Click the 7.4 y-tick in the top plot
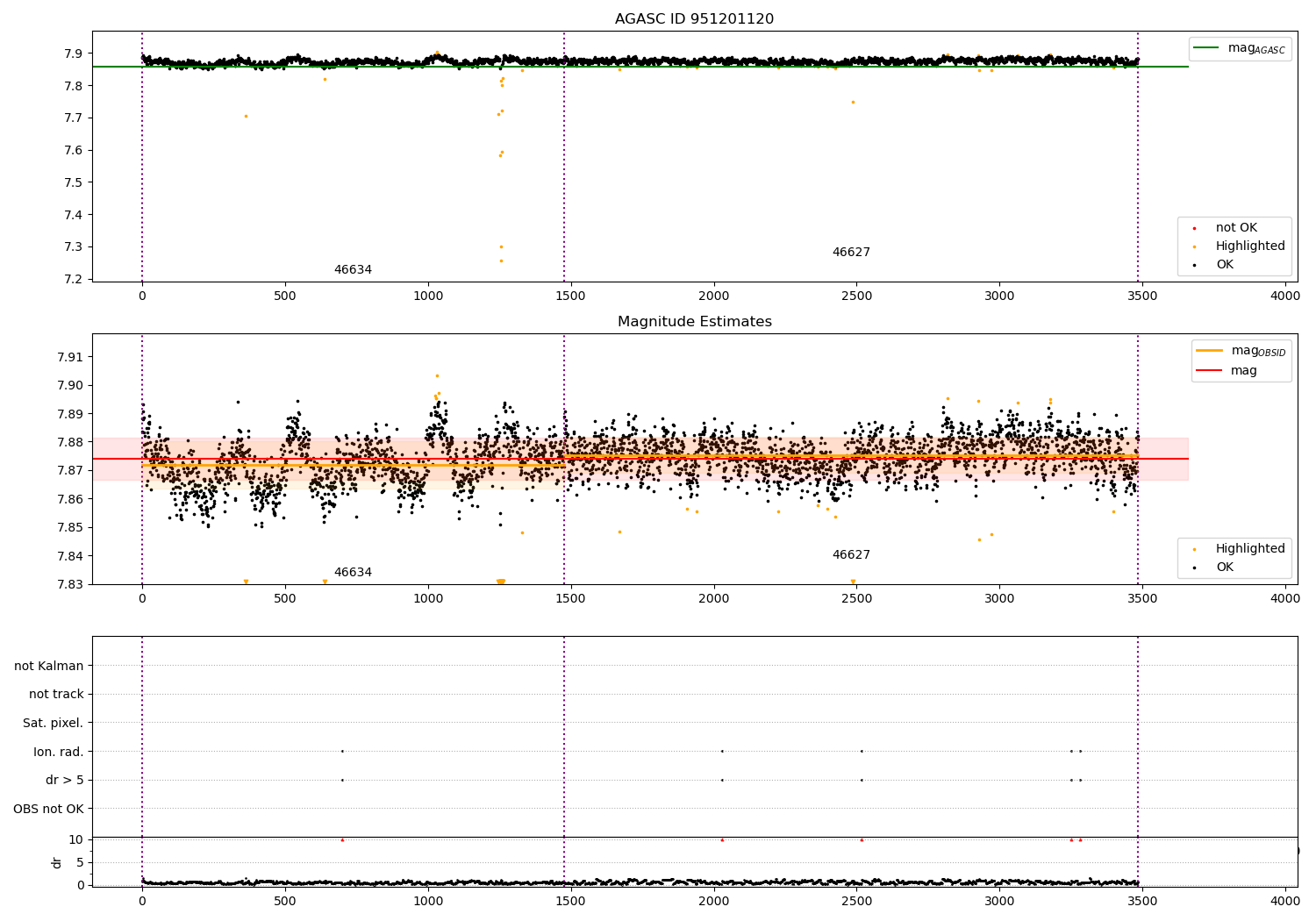1316x921 pixels. click(74, 215)
